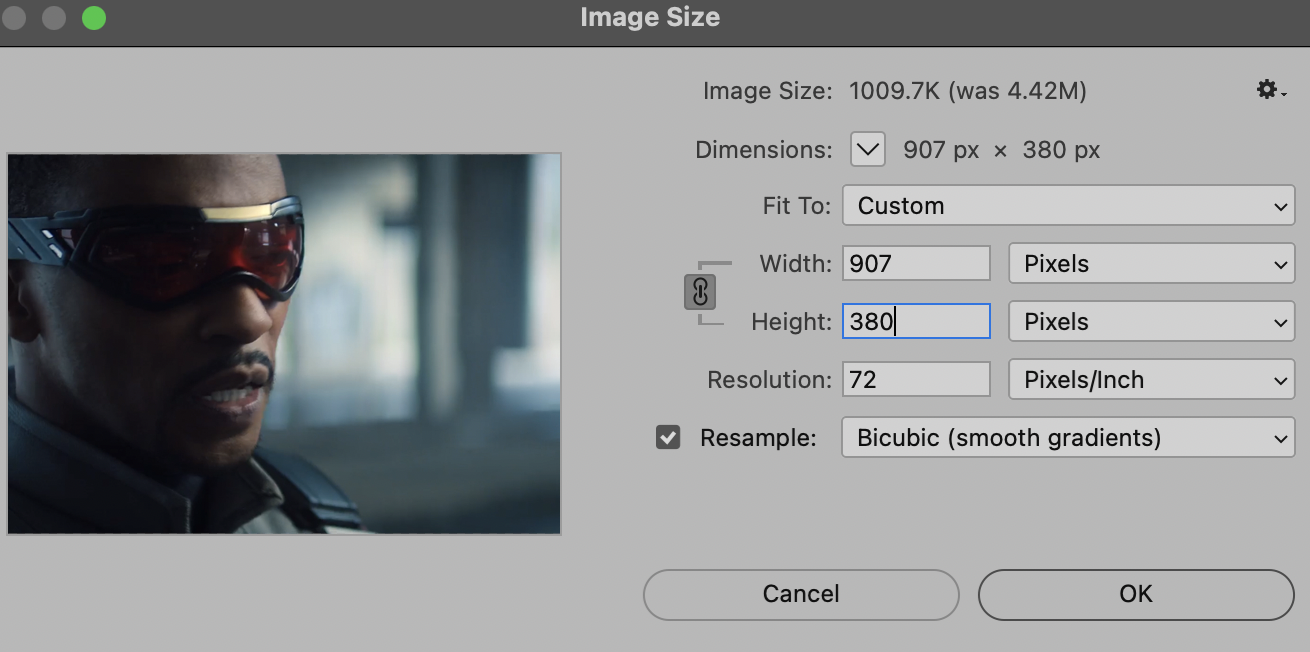Click the Resample label
Screen dimensions: 1310x652
click(x=758, y=438)
